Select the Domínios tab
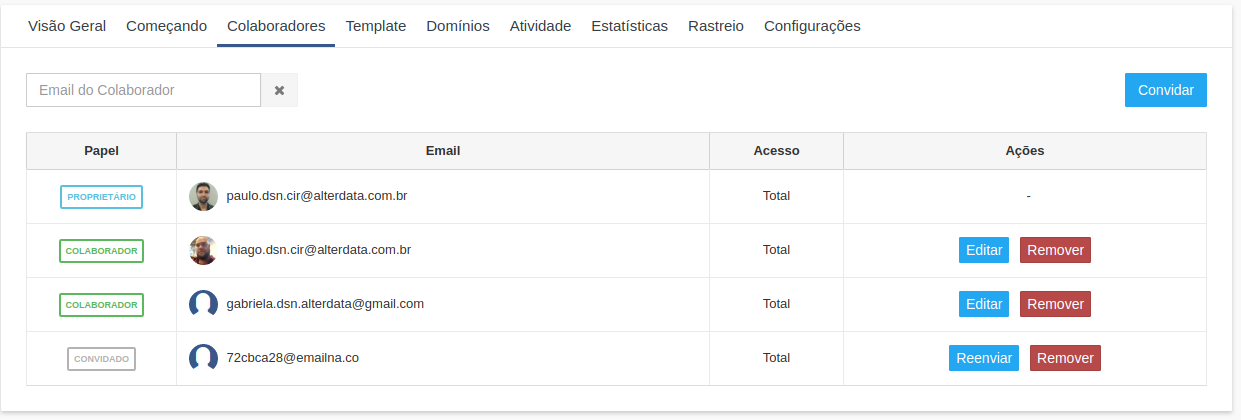The height and width of the screenshot is (420, 1241). point(458,26)
